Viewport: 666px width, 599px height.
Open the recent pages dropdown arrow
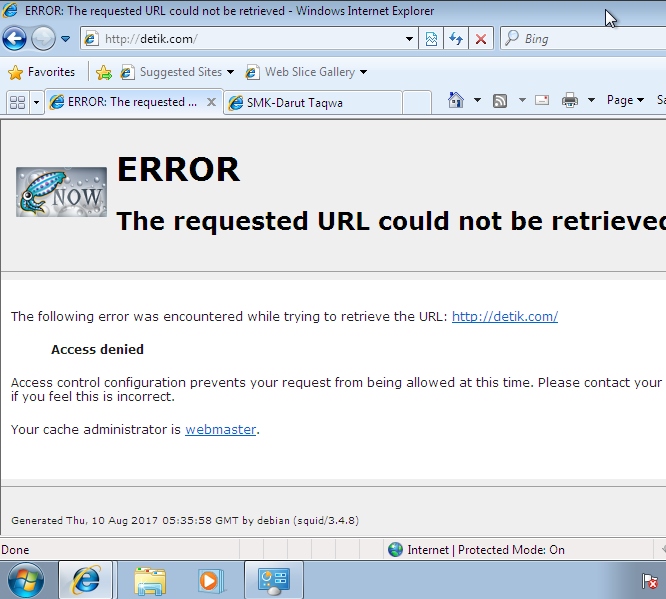[x=65, y=39]
